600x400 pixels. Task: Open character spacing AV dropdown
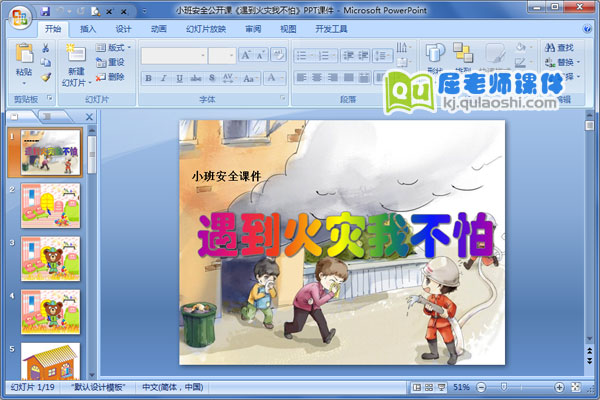point(230,78)
